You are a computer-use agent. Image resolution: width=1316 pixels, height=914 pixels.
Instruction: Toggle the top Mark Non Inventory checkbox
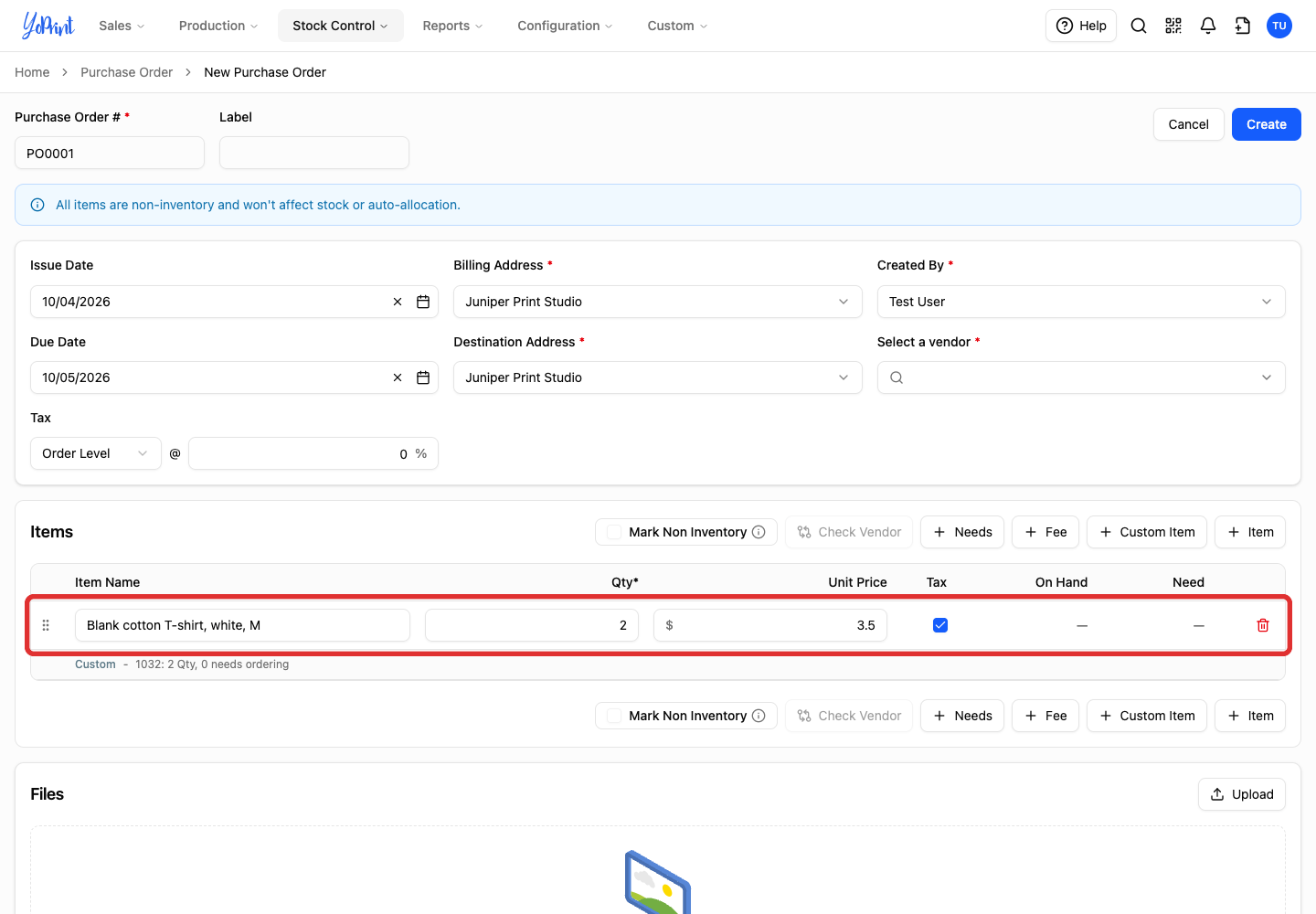(x=614, y=532)
